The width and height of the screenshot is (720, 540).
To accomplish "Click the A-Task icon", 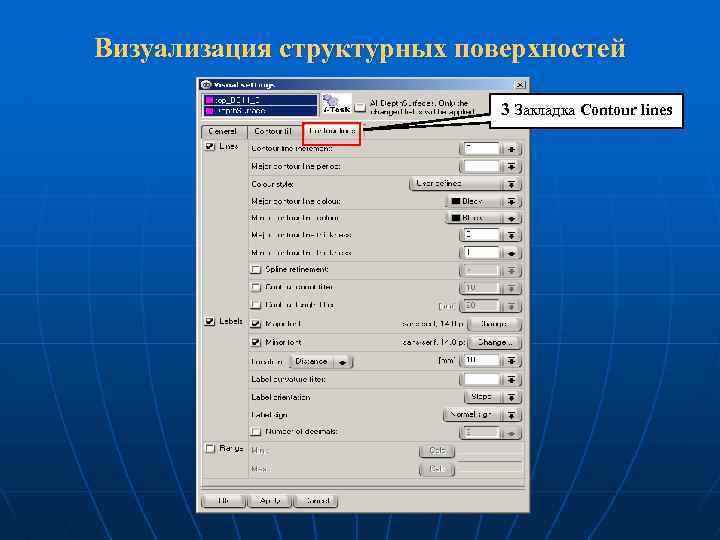I will click(337, 104).
